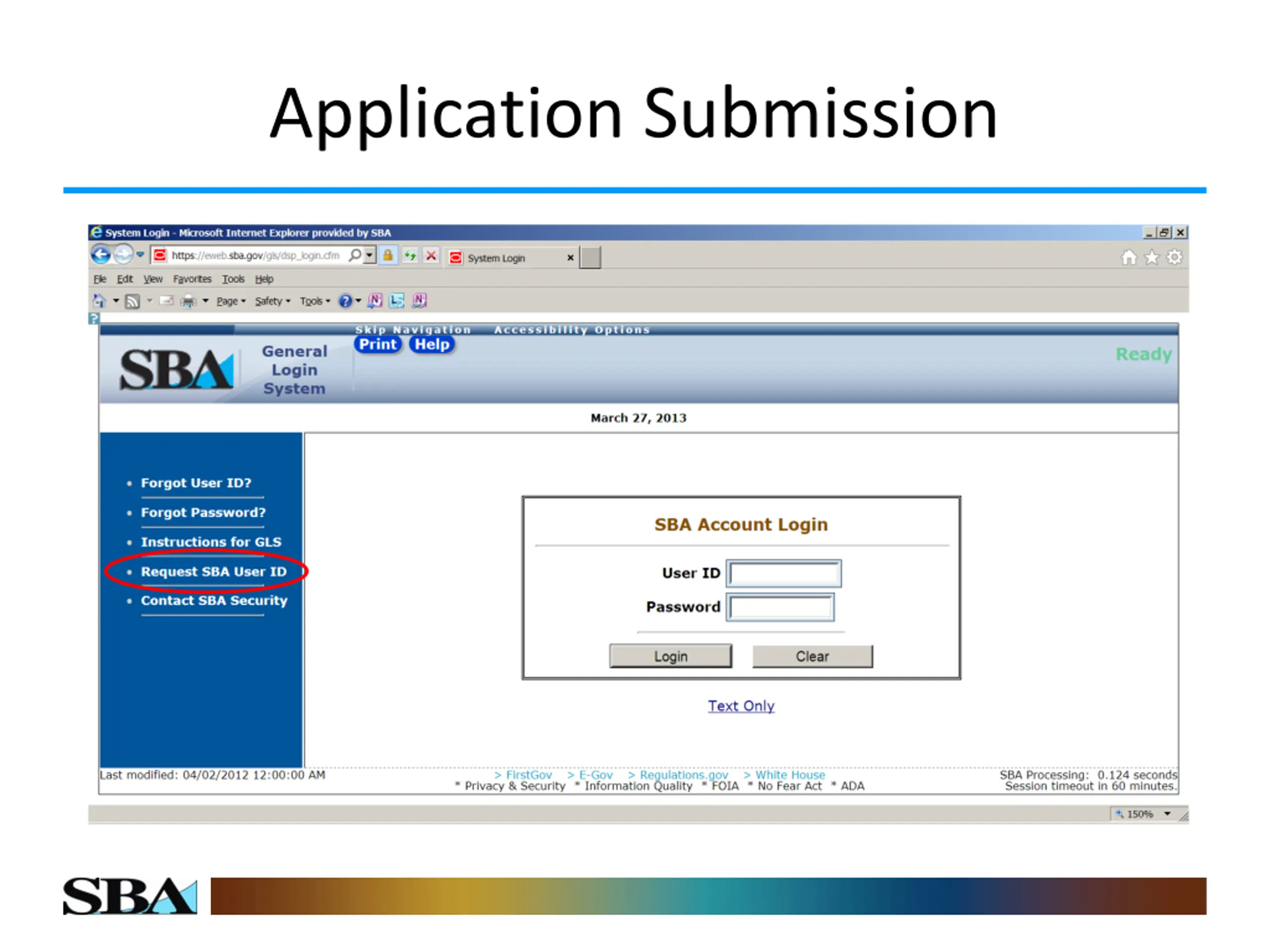Click the browser Forward arrow
Image resolution: width=1270 pixels, height=952 pixels.
point(123,255)
